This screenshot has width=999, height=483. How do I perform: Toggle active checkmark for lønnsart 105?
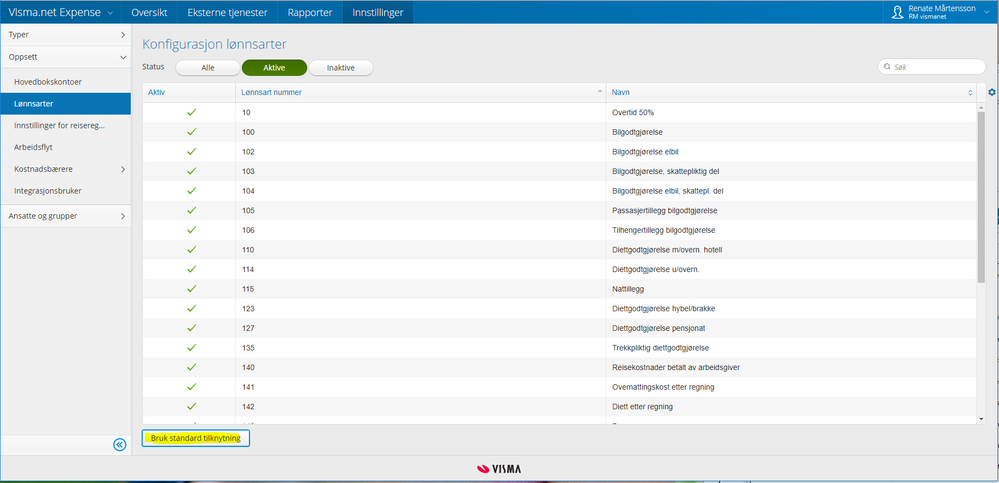(191, 210)
